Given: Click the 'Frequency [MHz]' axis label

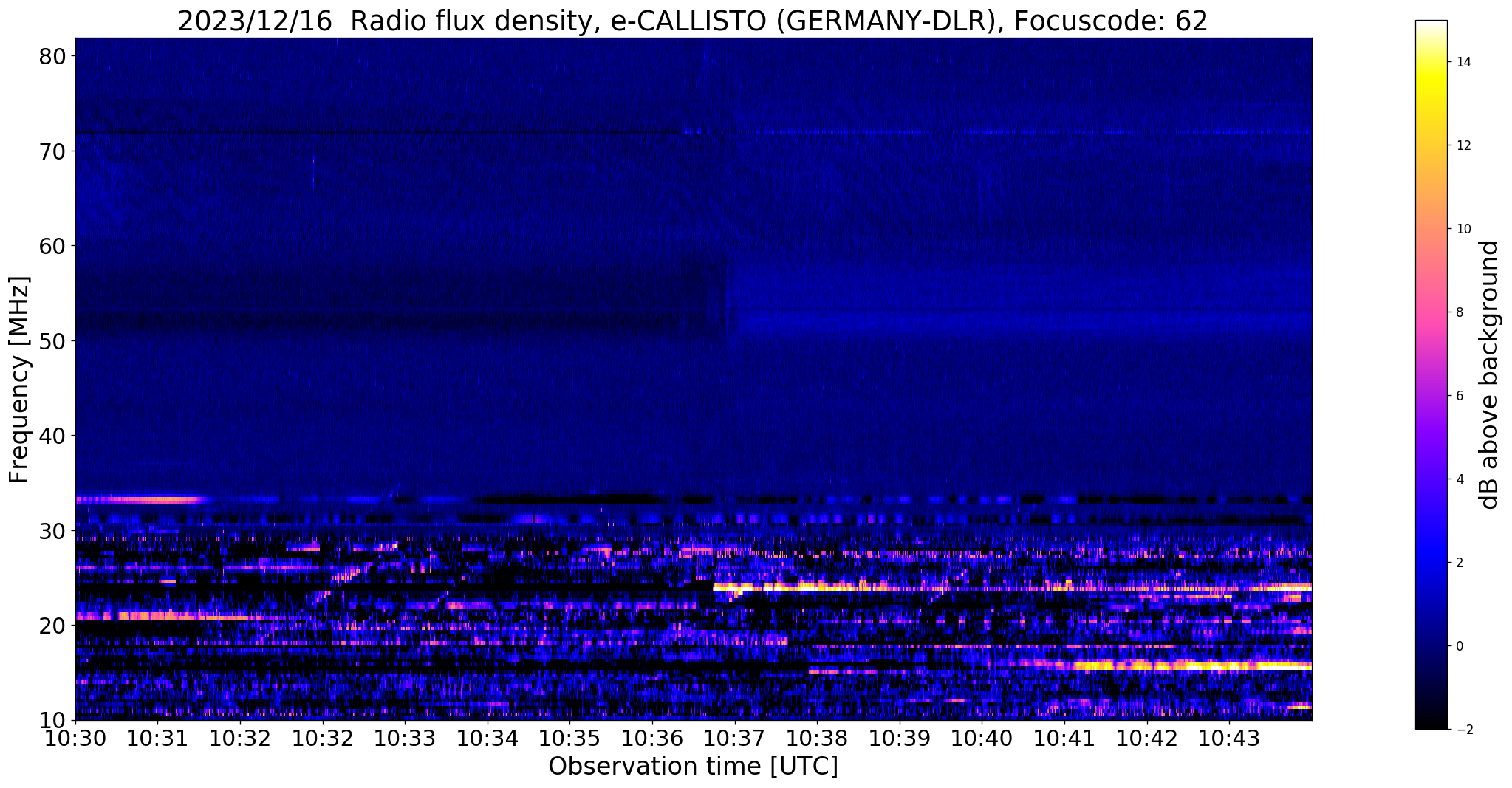Looking at the screenshot, I should pyautogui.click(x=20, y=380).
